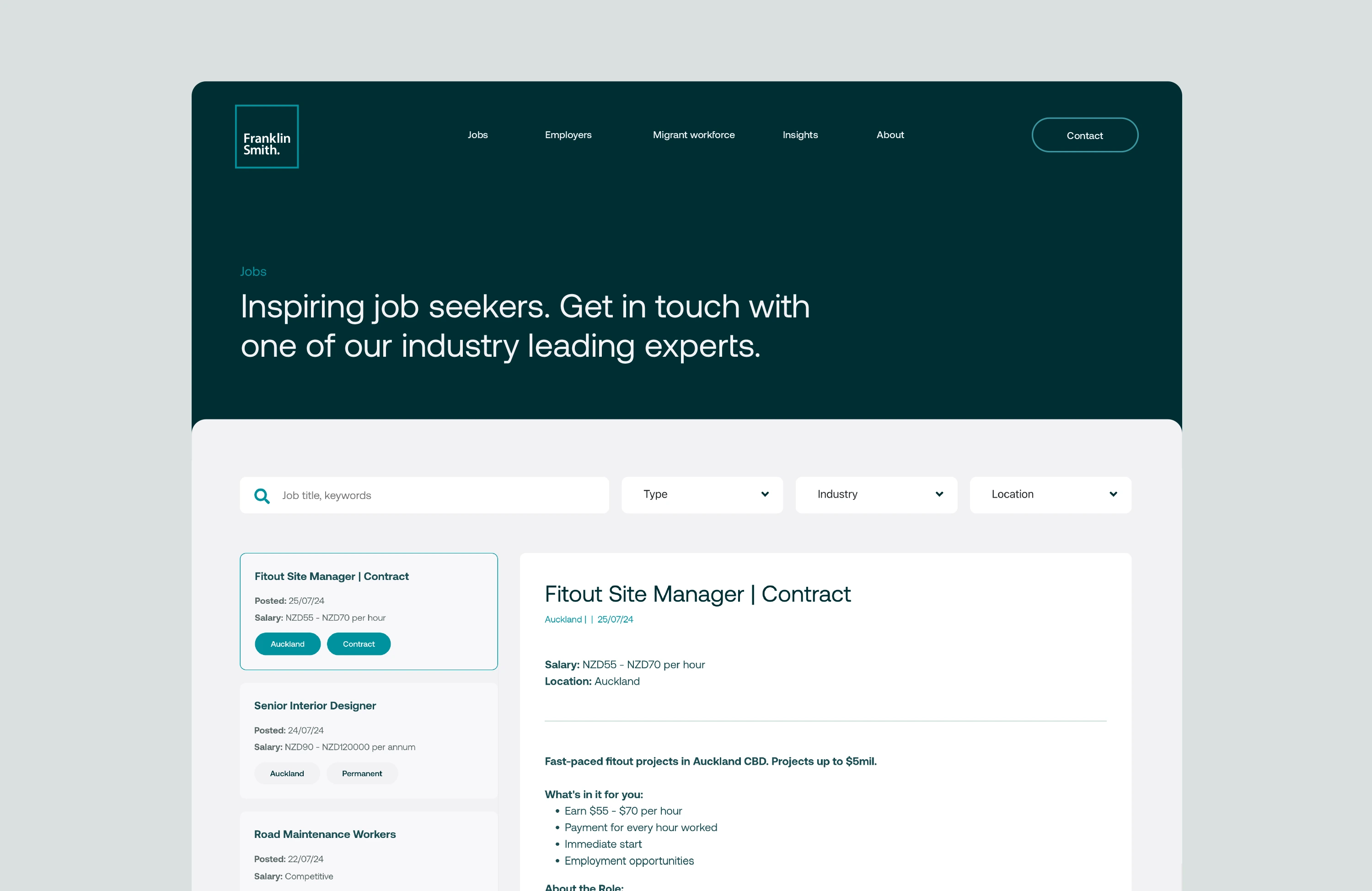Click the Contract tag on Fitout card
Image resolution: width=1372 pixels, height=891 pixels.
359,644
